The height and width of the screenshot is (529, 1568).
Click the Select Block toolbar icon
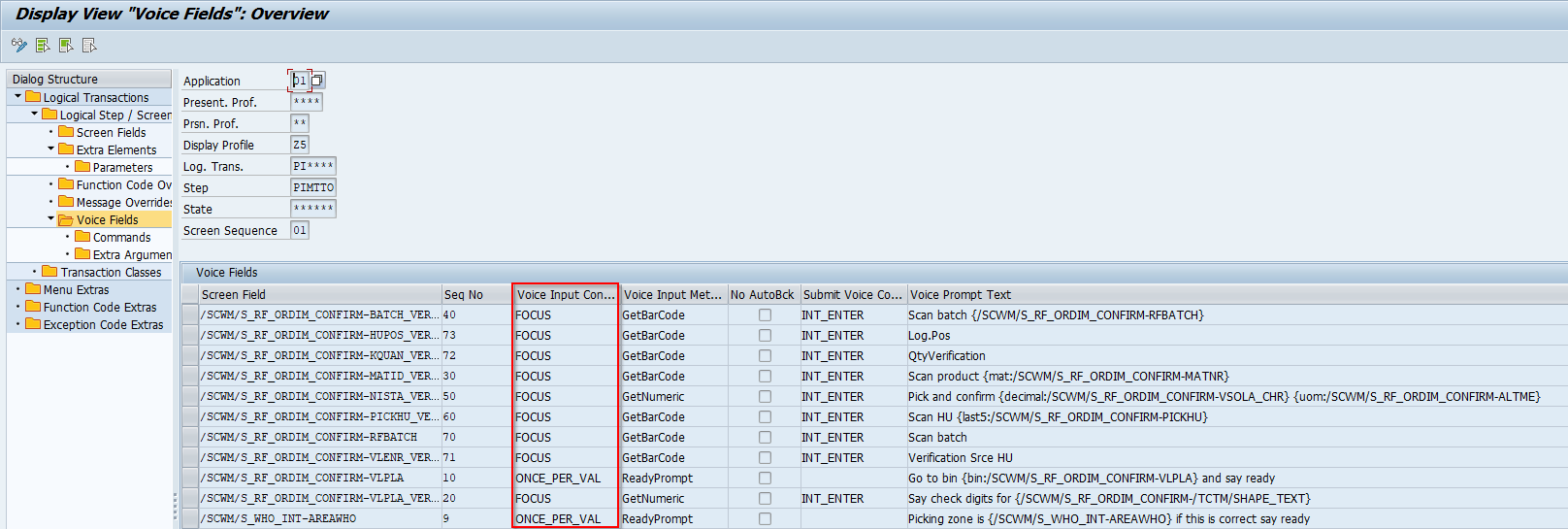coord(66,46)
